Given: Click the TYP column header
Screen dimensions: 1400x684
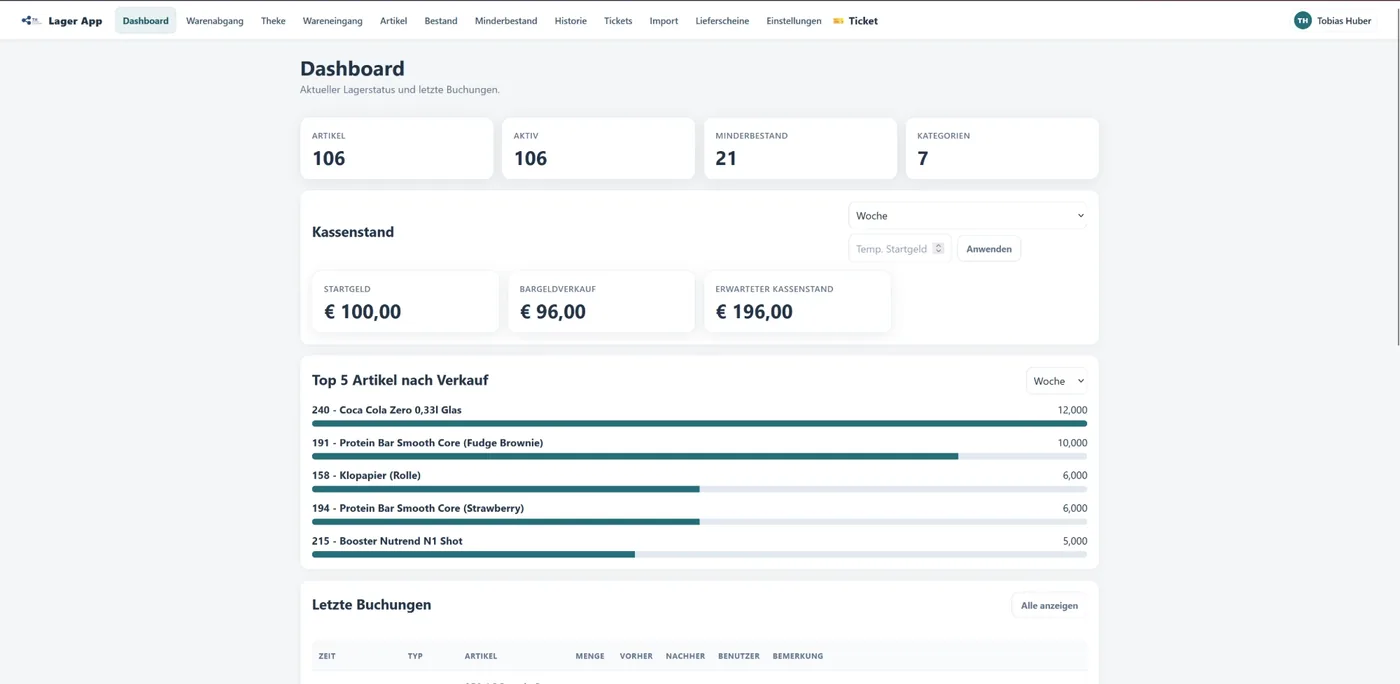Looking at the screenshot, I should click(x=415, y=656).
